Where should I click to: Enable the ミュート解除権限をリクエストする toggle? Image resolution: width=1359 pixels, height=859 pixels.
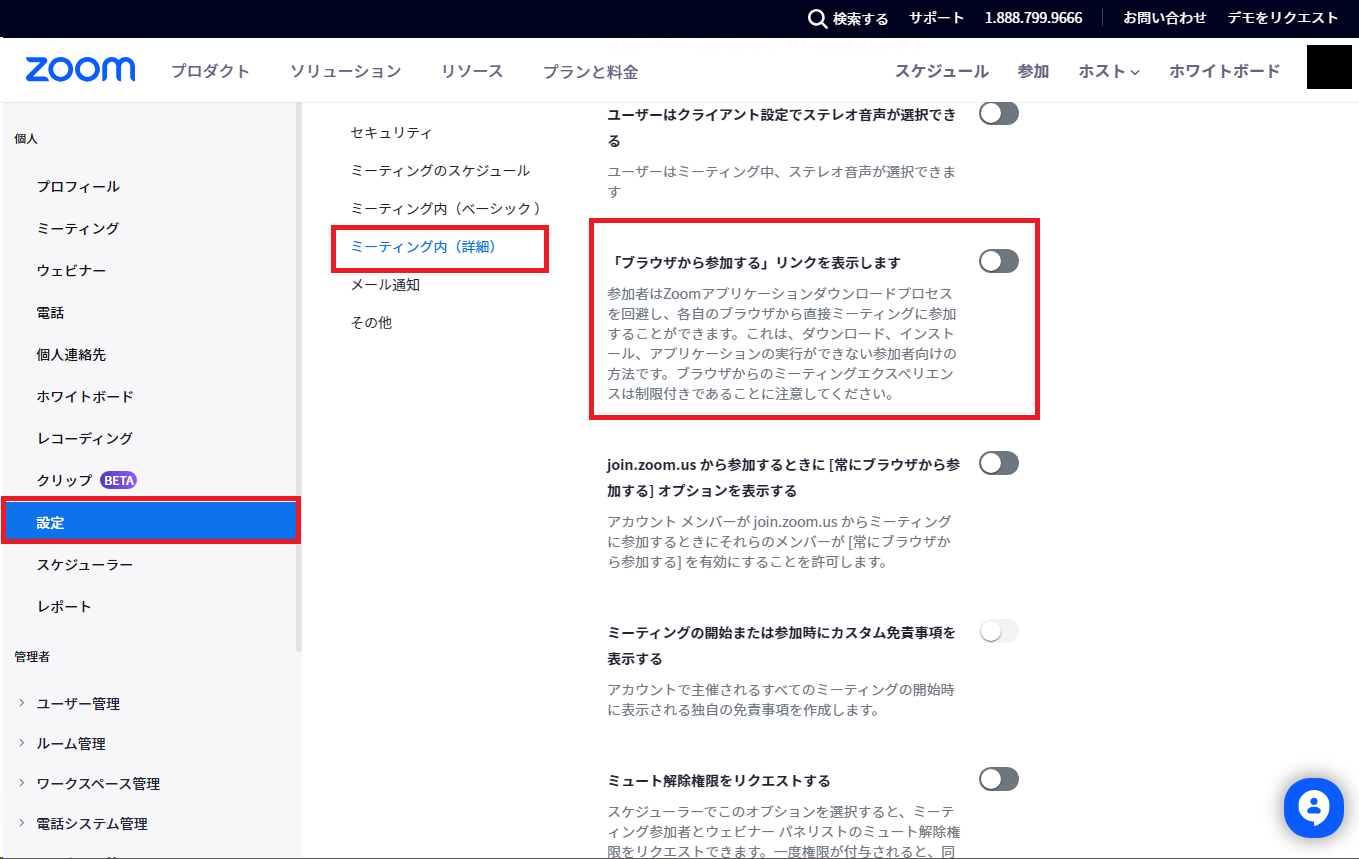click(998, 779)
